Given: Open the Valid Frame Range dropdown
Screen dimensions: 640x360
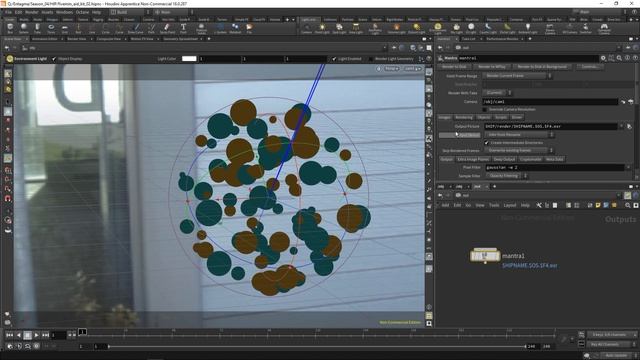Looking at the screenshot, I should [517, 76].
